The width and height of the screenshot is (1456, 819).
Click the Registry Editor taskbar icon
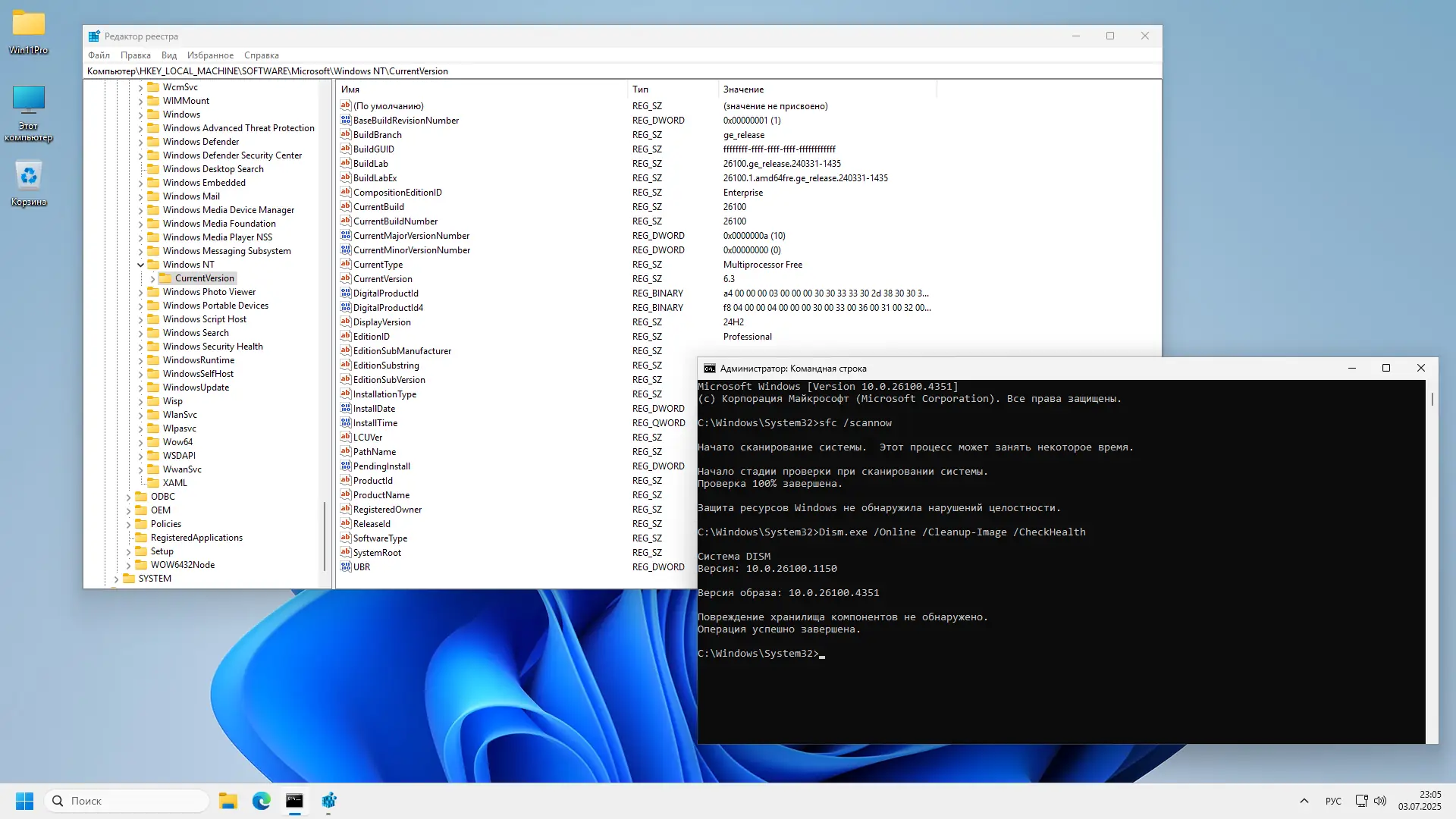click(328, 801)
